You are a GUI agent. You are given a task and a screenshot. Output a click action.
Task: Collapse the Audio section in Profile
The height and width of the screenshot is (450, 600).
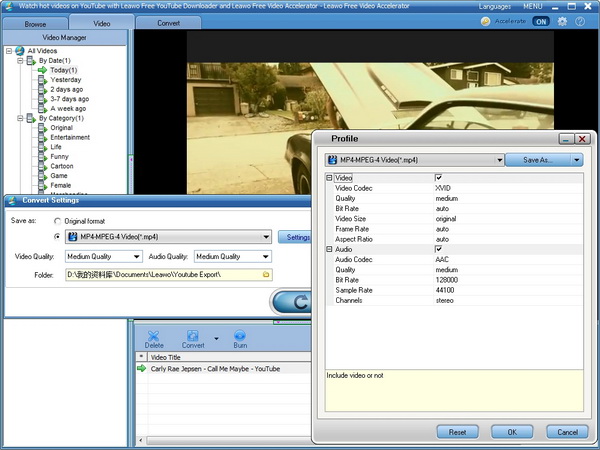[329, 249]
